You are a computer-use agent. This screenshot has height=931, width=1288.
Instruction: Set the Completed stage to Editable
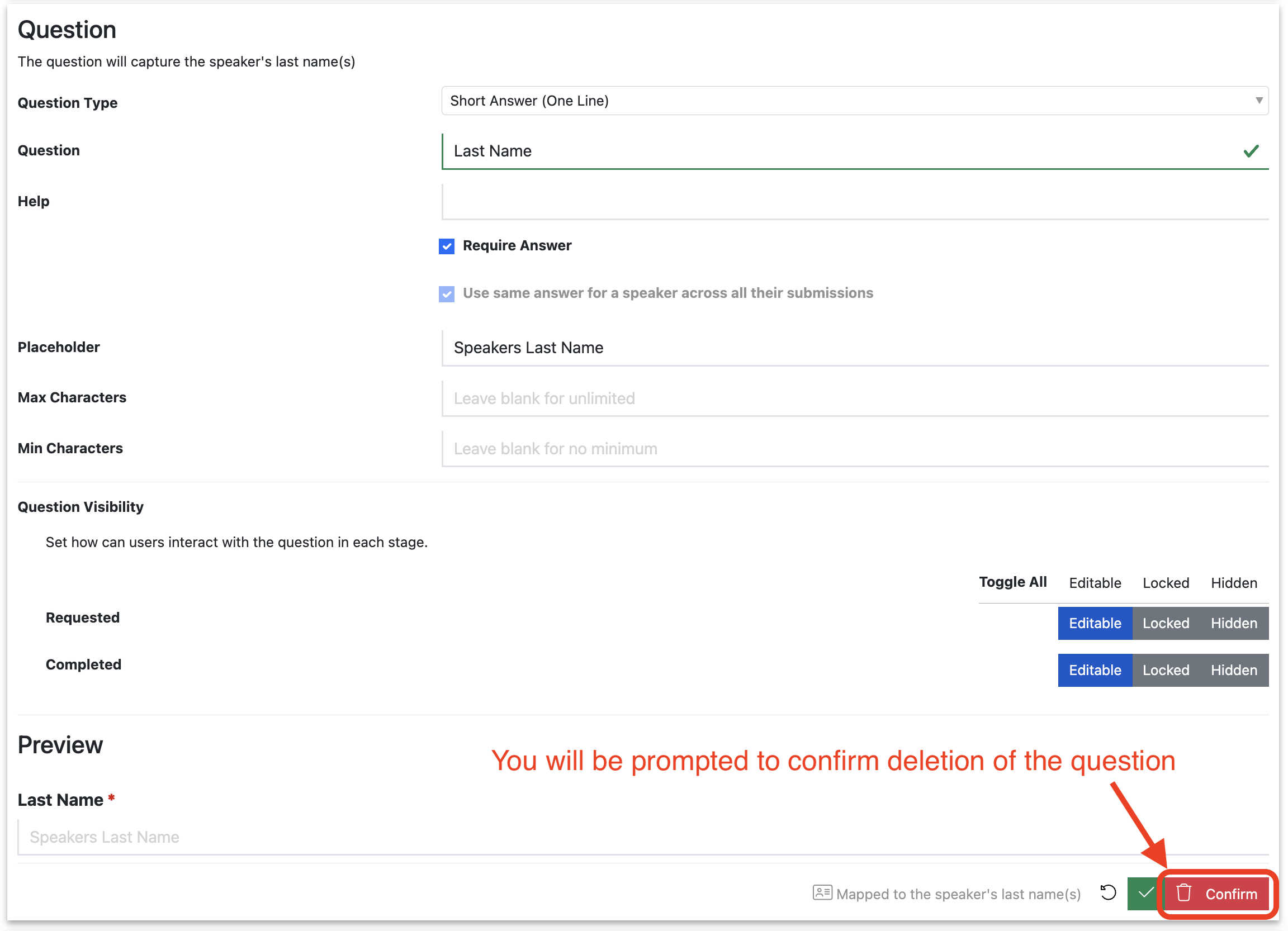[1095, 671]
